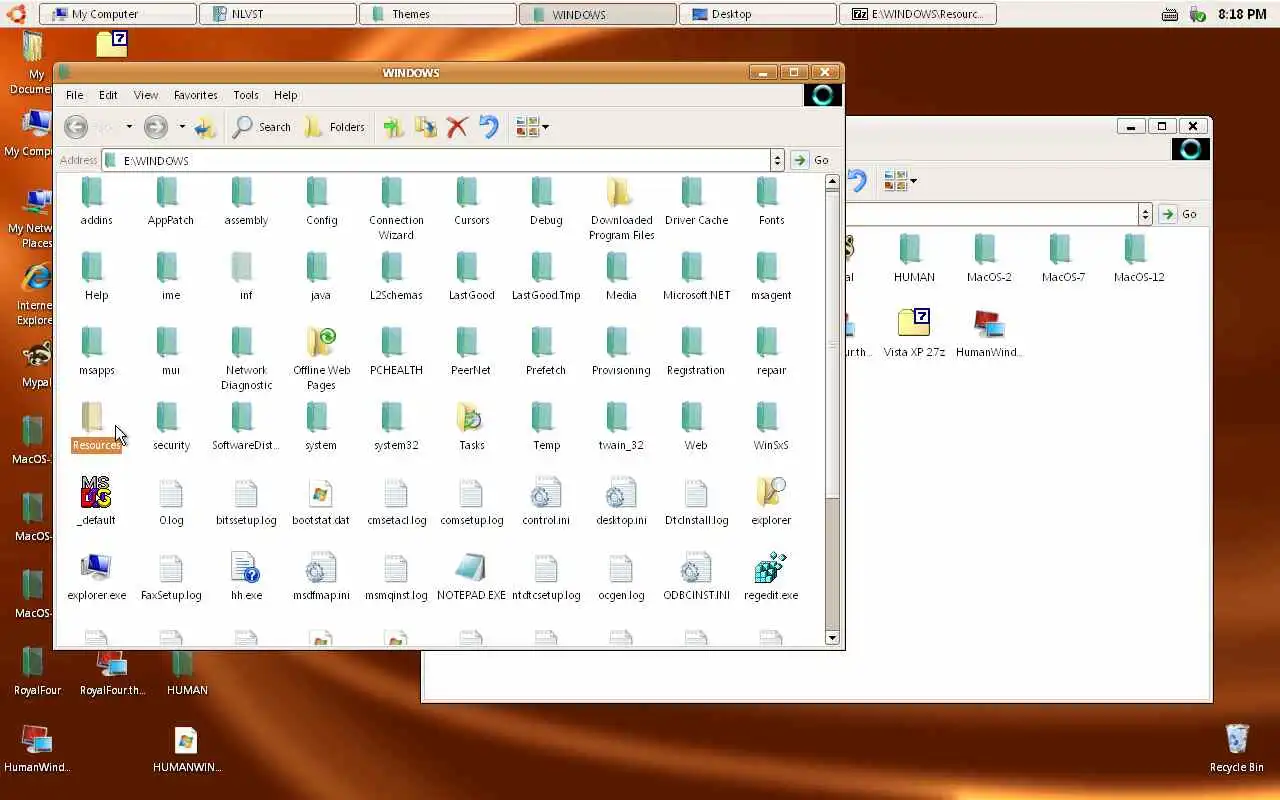
Task: Select the Resources folder
Action: tap(96, 426)
